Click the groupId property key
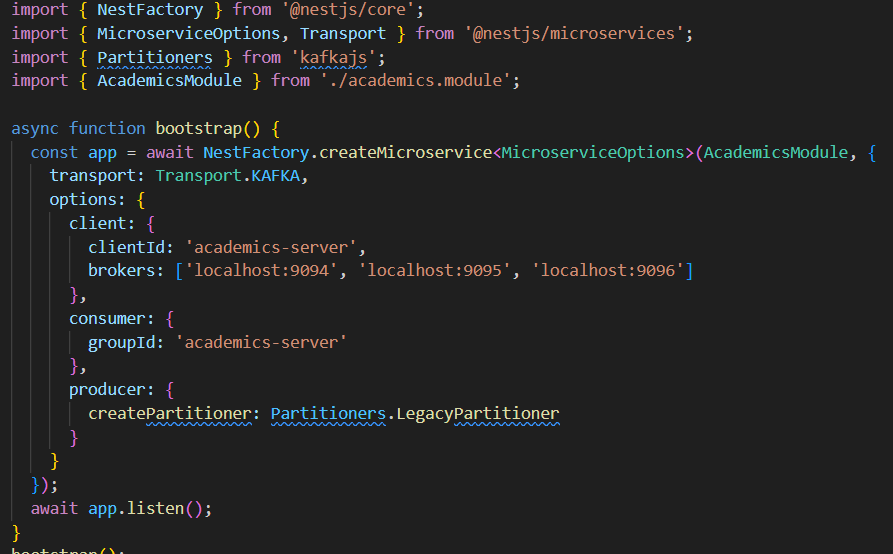Image resolution: width=893 pixels, height=554 pixels. (x=121, y=343)
